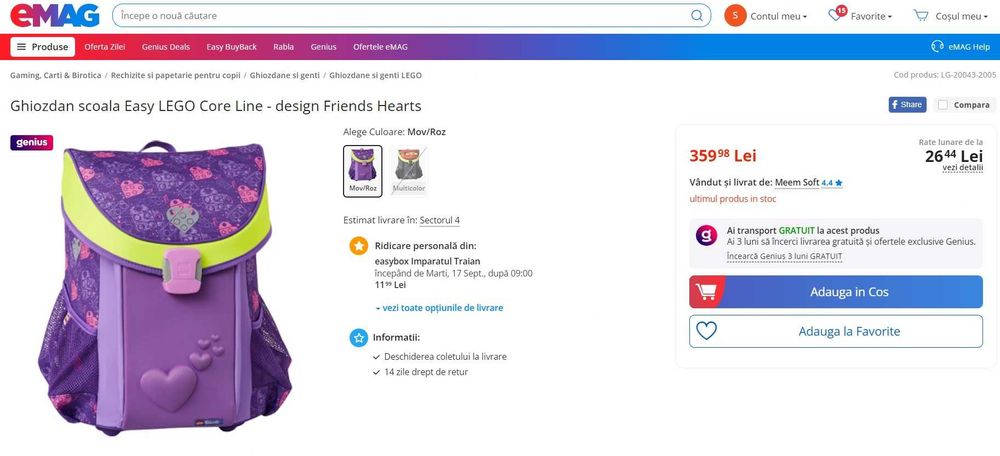Click the Genius badge on product image
Viewport: 1000px width, 456px height.
(31, 142)
